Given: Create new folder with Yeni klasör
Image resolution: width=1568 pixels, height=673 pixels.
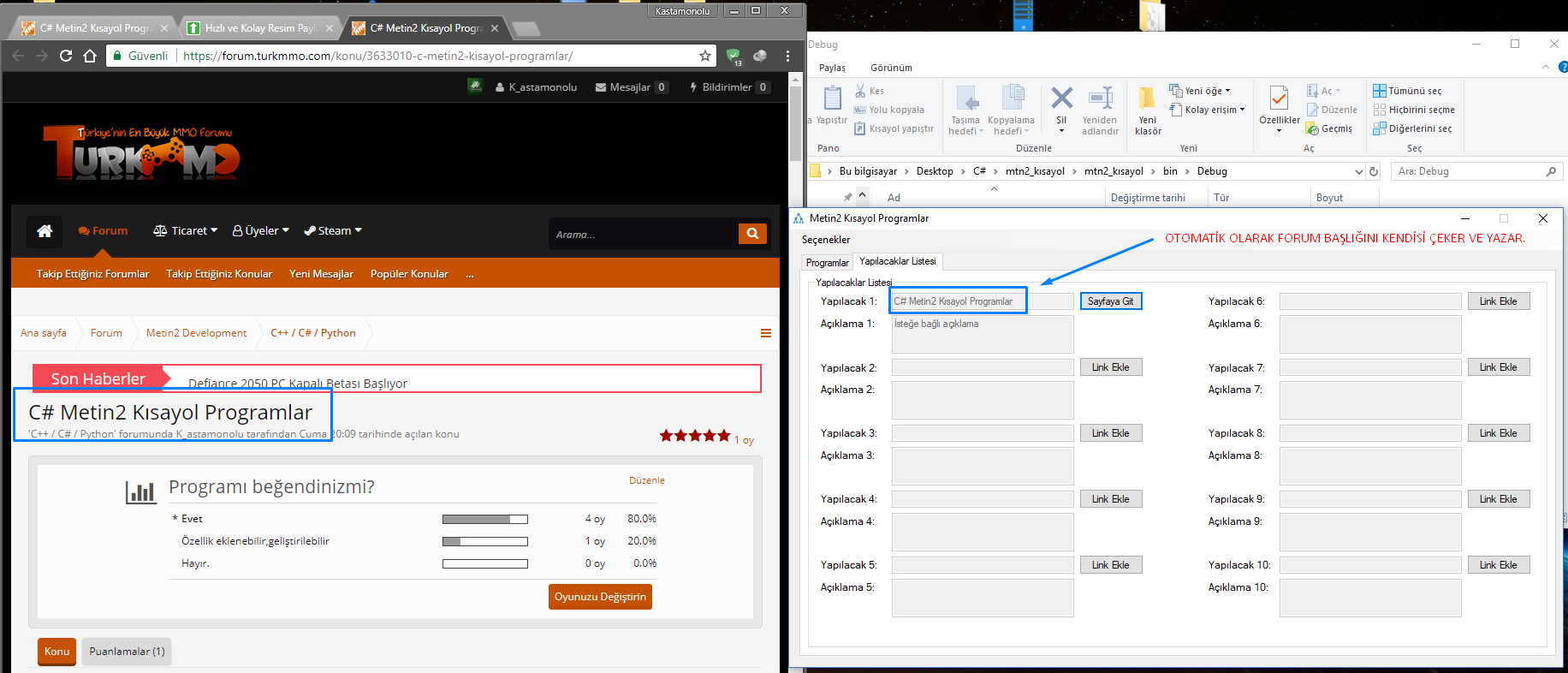Looking at the screenshot, I should coord(1148,110).
